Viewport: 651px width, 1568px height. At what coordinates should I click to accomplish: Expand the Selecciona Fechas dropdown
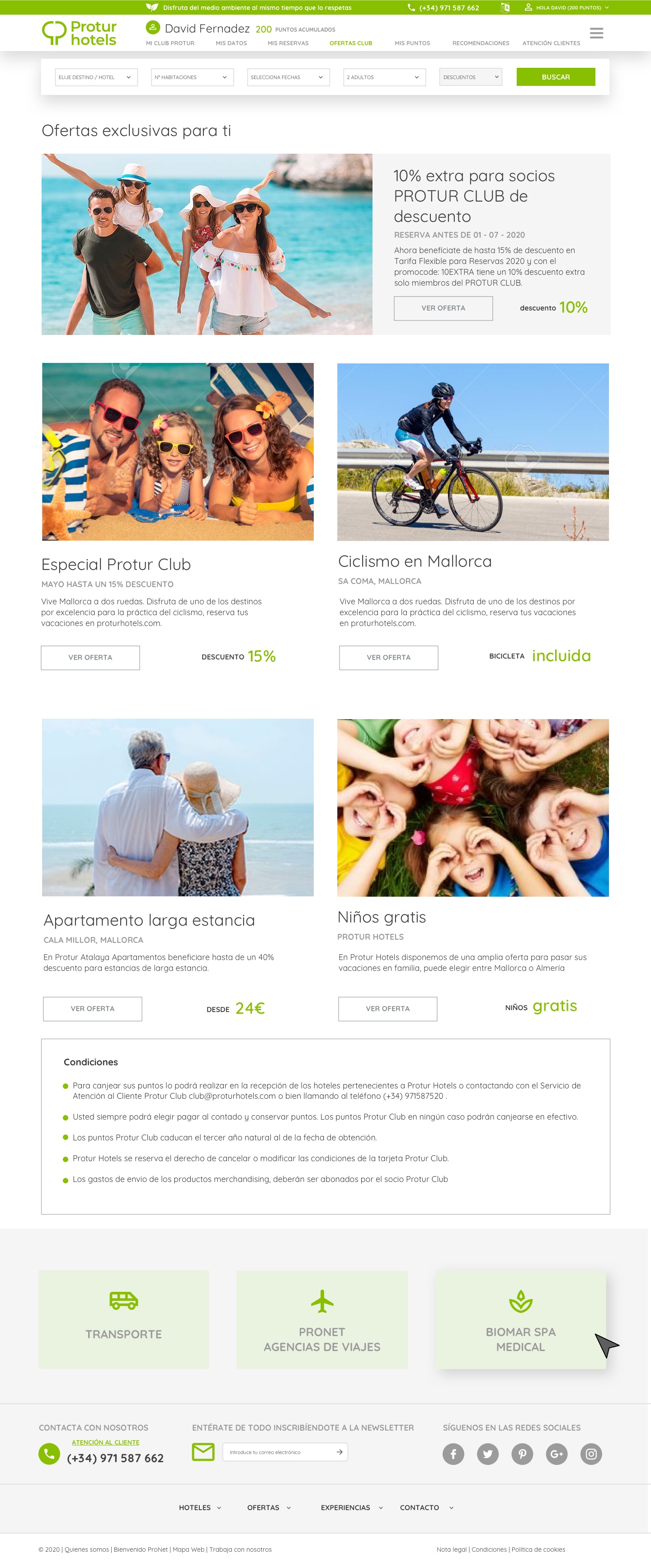tap(289, 77)
